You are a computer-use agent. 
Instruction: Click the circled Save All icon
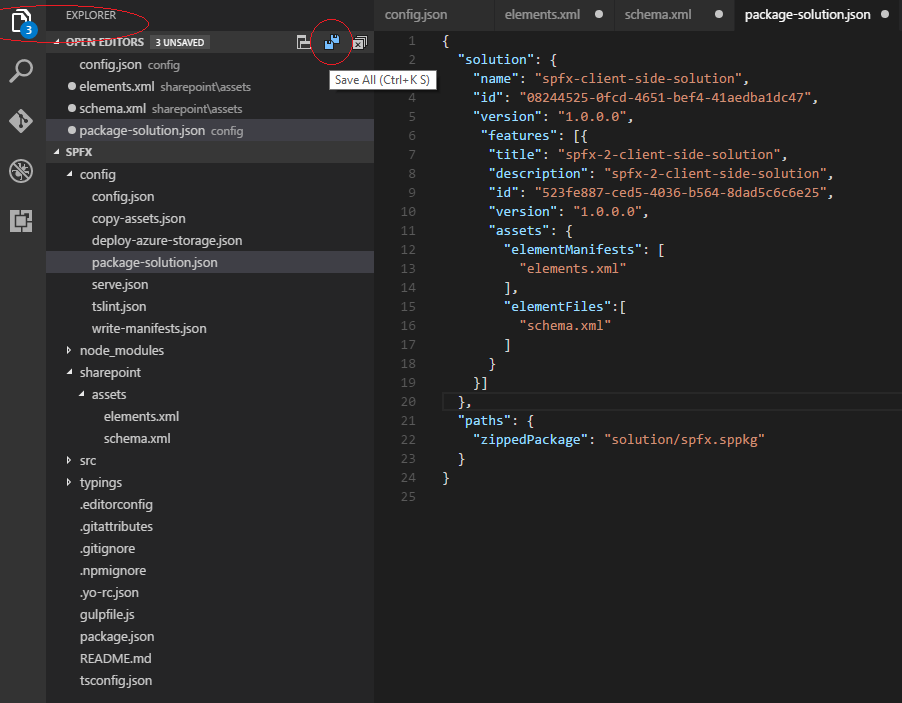331,42
